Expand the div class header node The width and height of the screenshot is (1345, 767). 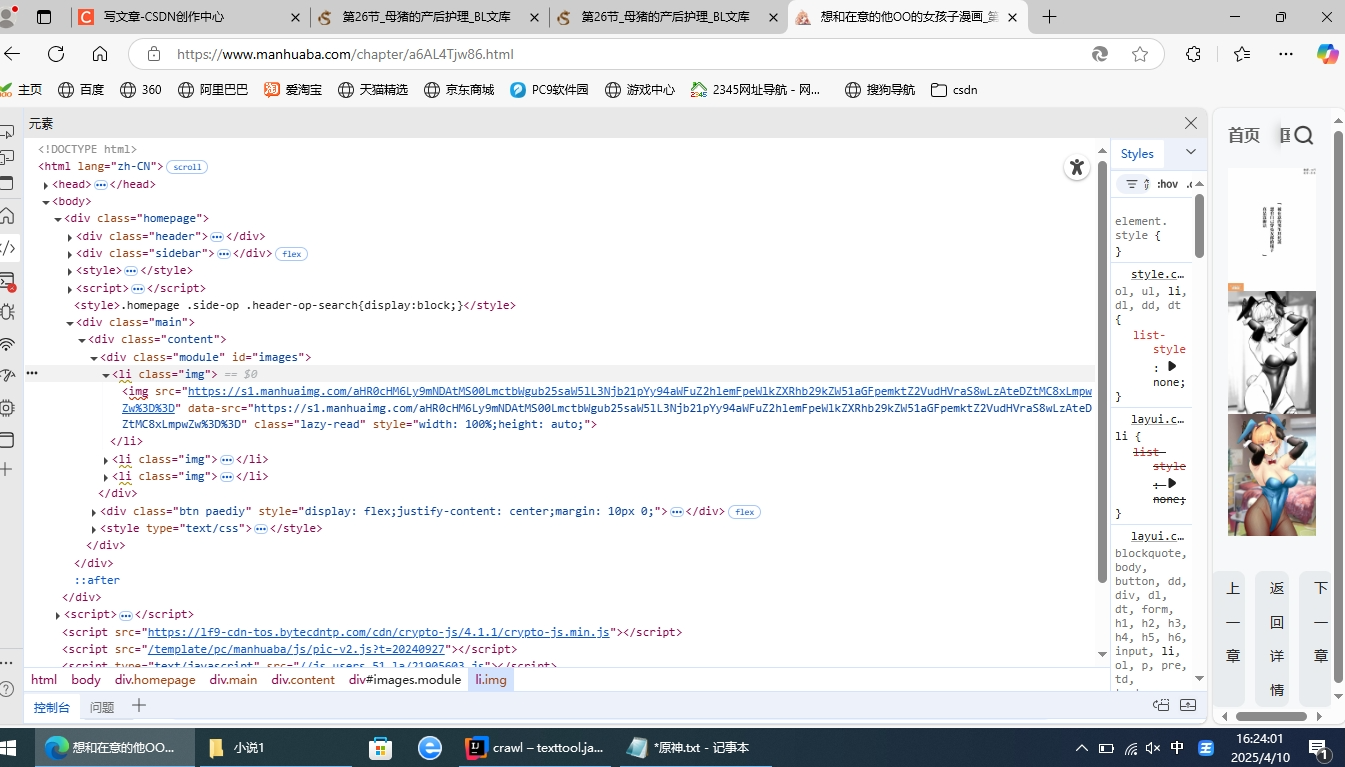[70, 237]
